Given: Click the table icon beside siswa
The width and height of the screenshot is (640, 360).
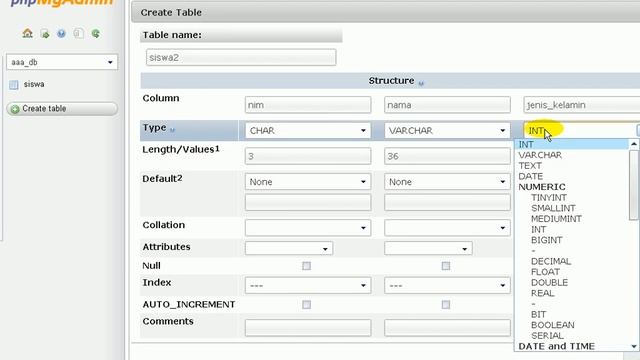Looking at the screenshot, I should pos(13,84).
